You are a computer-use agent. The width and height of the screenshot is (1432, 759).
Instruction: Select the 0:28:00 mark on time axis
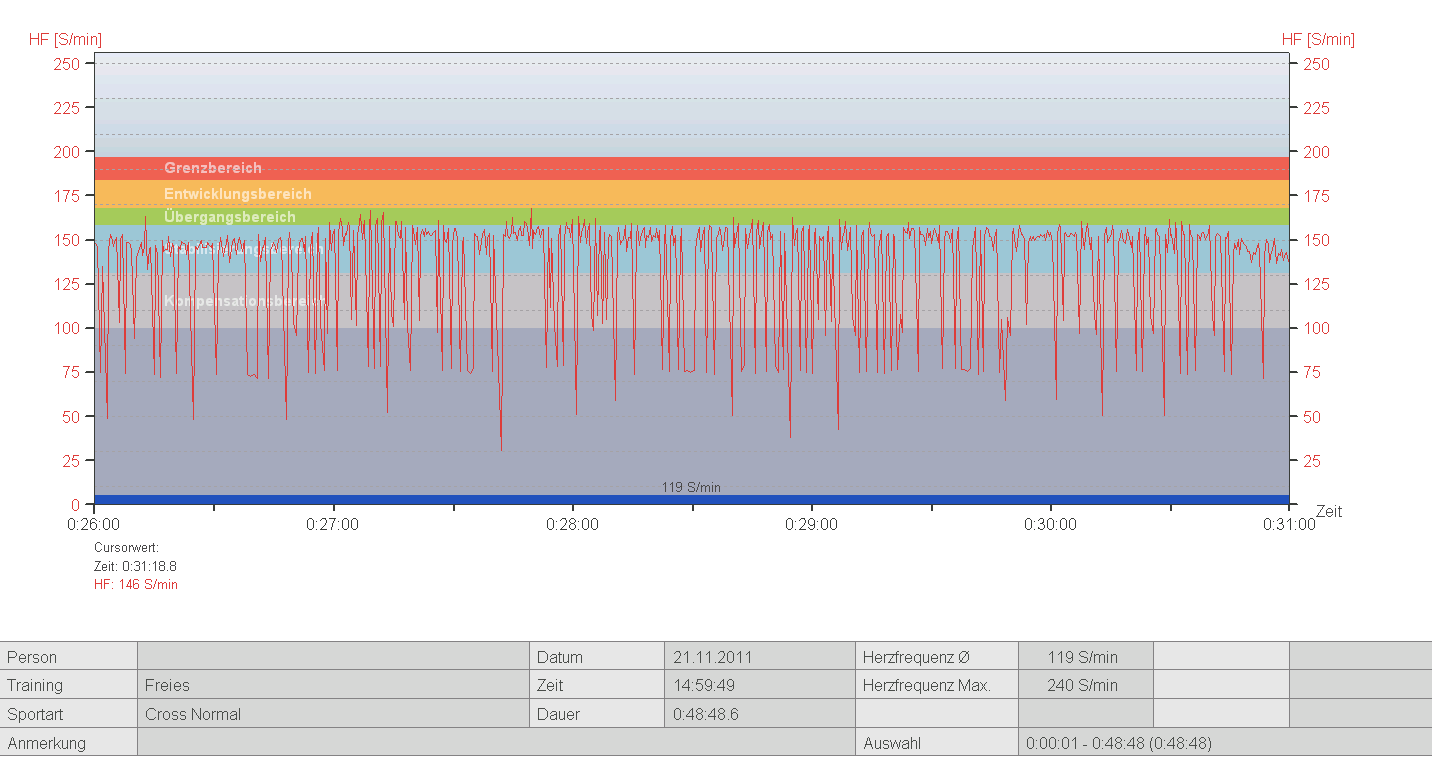tap(573, 524)
